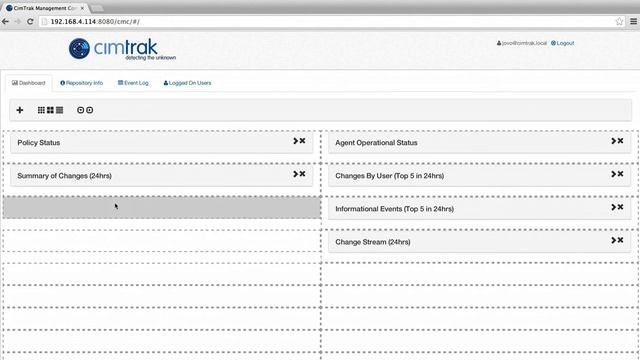Open the Event Log tab
The width and height of the screenshot is (640, 360).
[133, 83]
